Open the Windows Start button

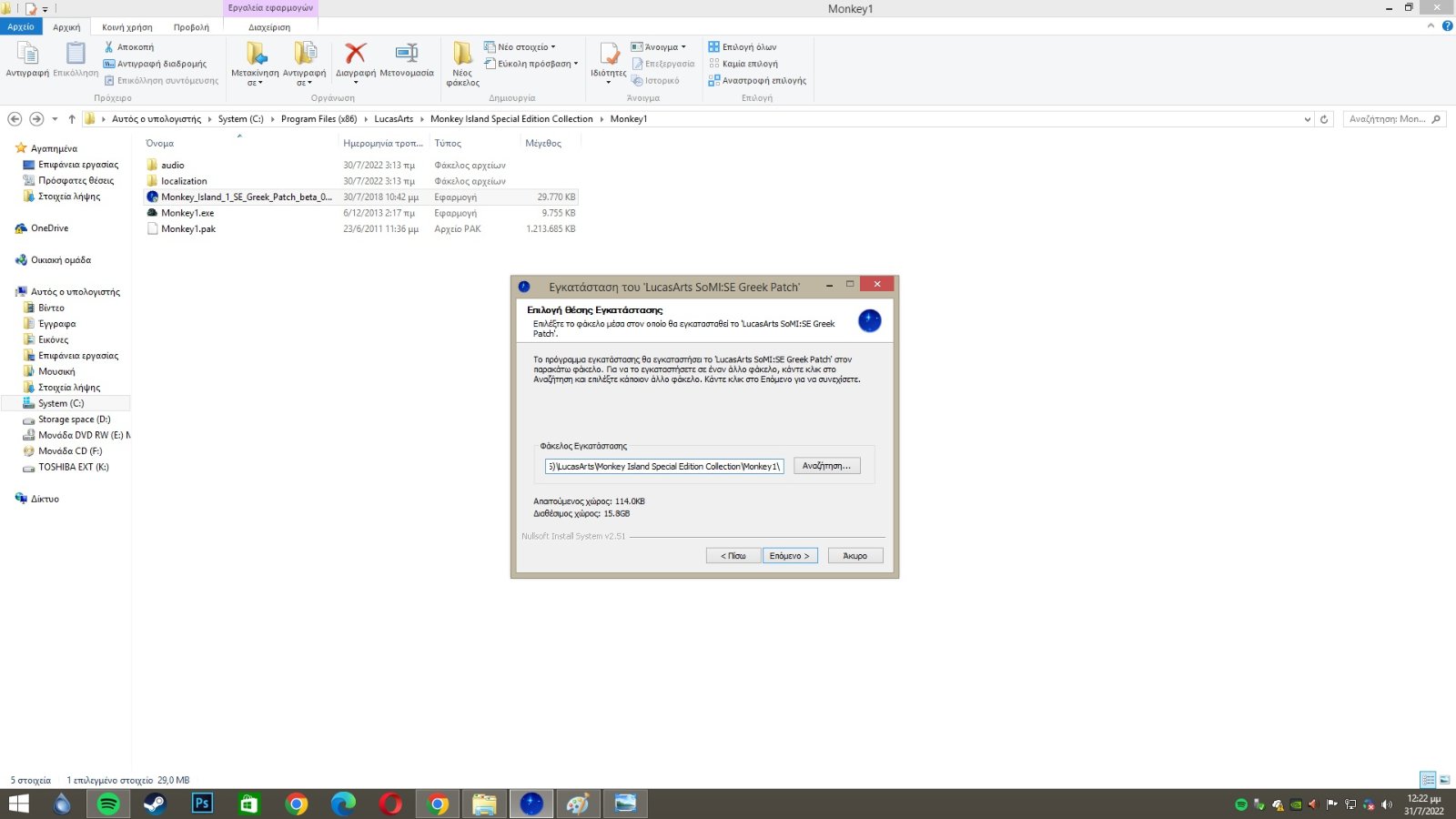click(18, 804)
